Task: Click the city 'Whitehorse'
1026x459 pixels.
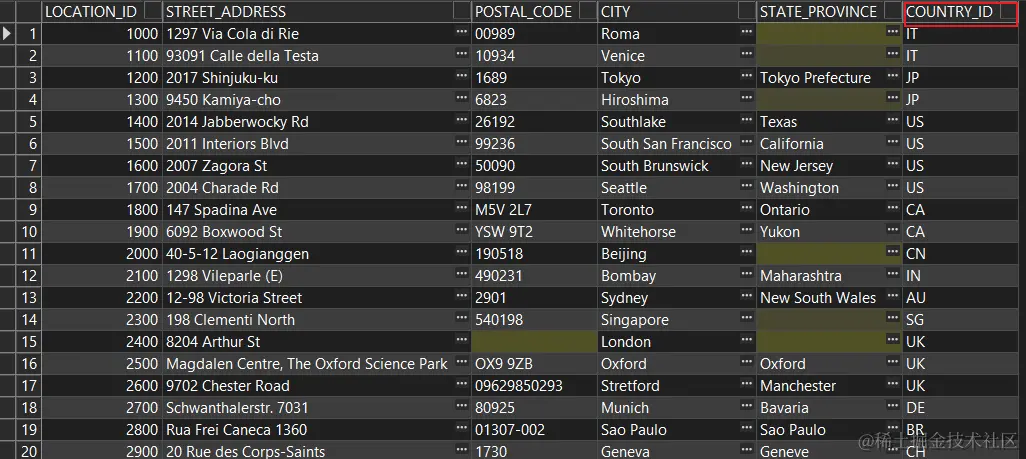Action: tap(638, 232)
